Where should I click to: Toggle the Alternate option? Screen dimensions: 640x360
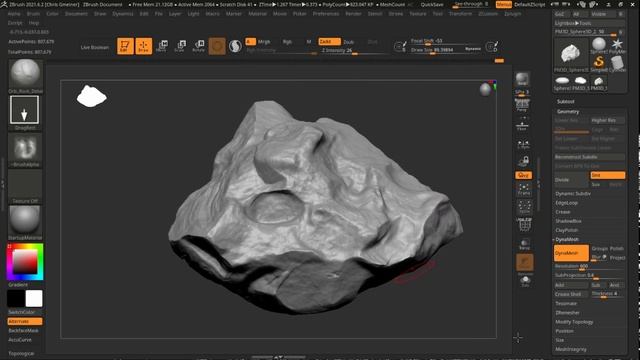pyautogui.click(x=25, y=321)
